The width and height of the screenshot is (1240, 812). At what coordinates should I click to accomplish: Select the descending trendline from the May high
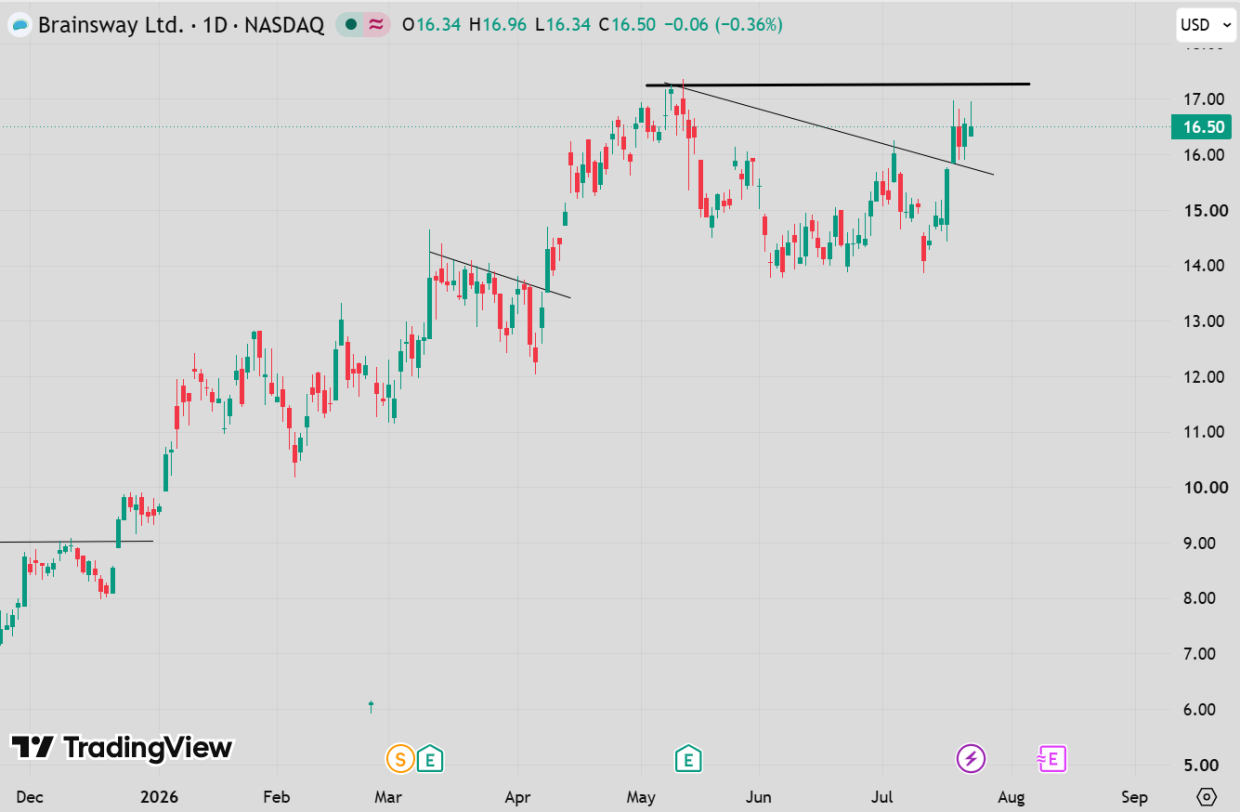(x=830, y=129)
